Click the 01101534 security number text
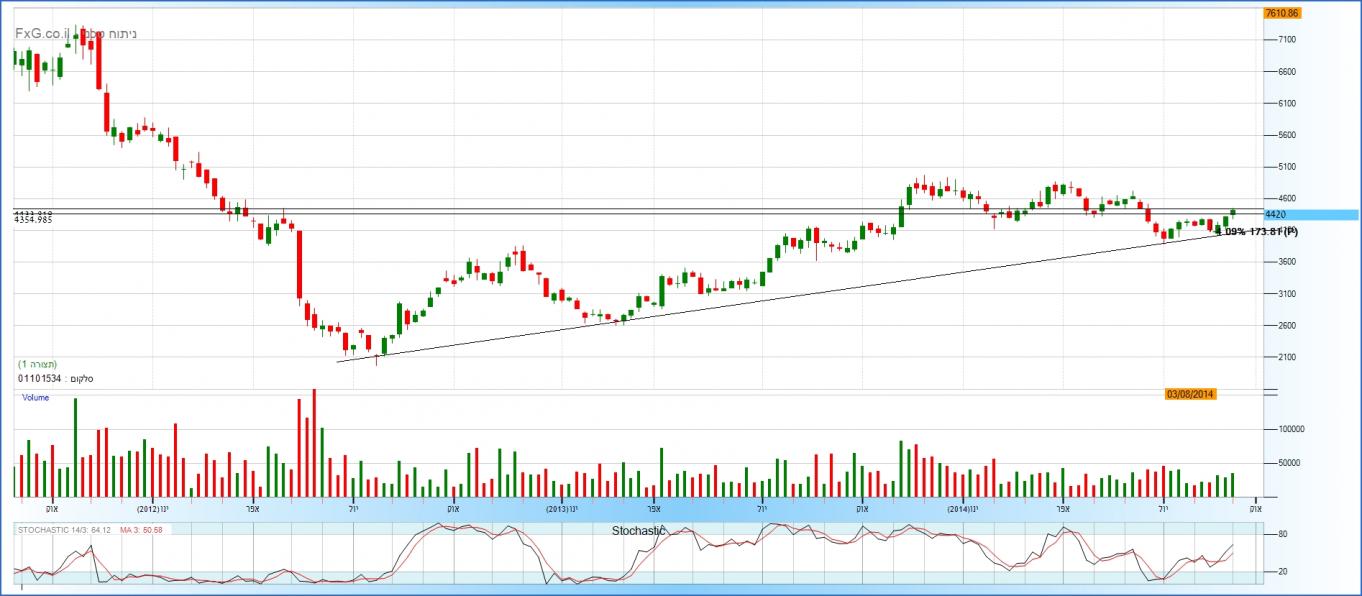 pyautogui.click(x=38, y=379)
